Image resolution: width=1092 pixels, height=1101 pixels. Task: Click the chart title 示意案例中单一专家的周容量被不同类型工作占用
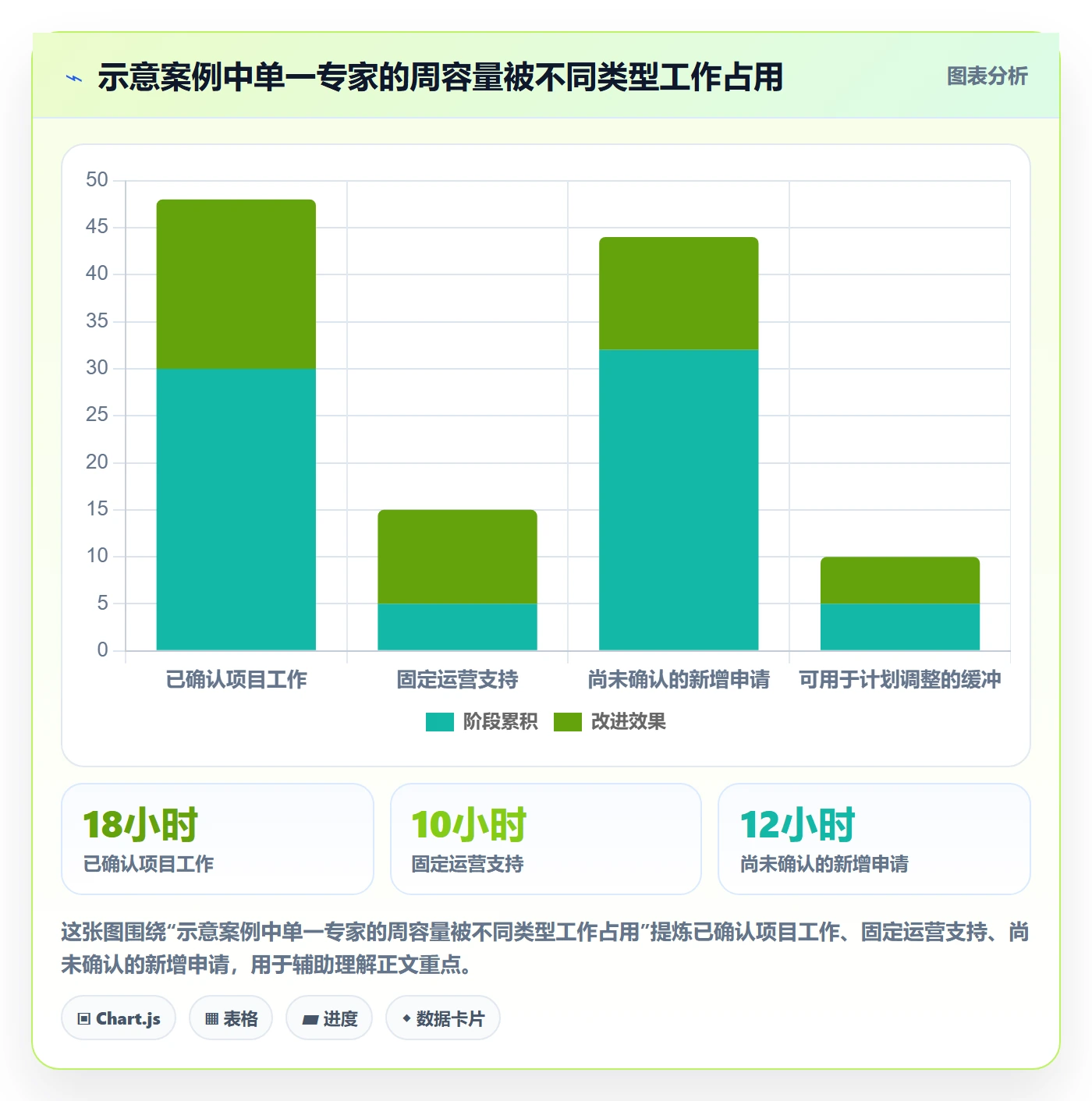click(x=441, y=77)
